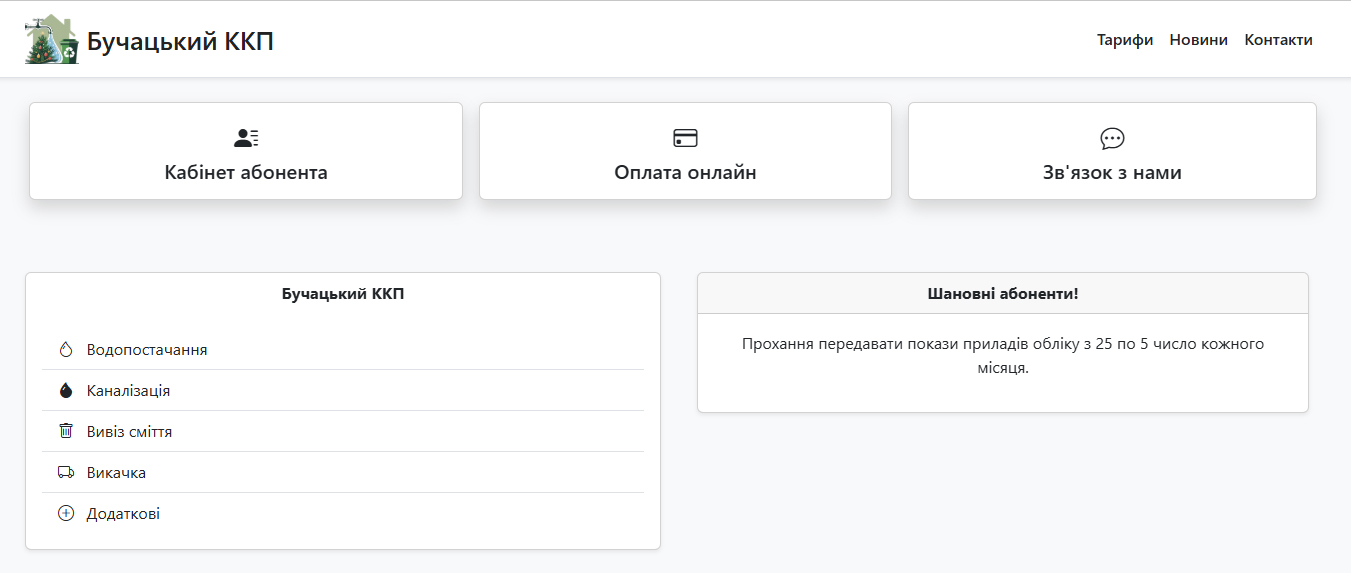Select Водопостачання service in the list
Screen dimensions: 1351x573
tap(147, 350)
